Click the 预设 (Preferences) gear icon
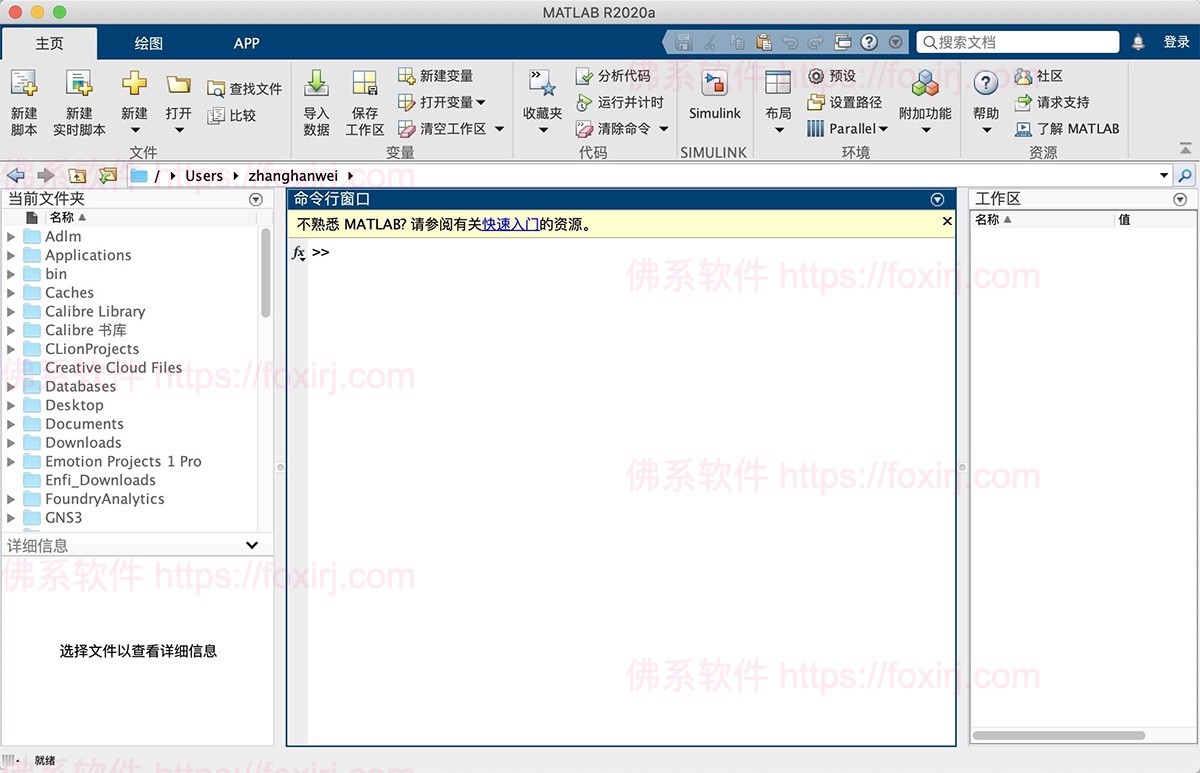The width and height of the screenshot is (1200, 773). 816,76
